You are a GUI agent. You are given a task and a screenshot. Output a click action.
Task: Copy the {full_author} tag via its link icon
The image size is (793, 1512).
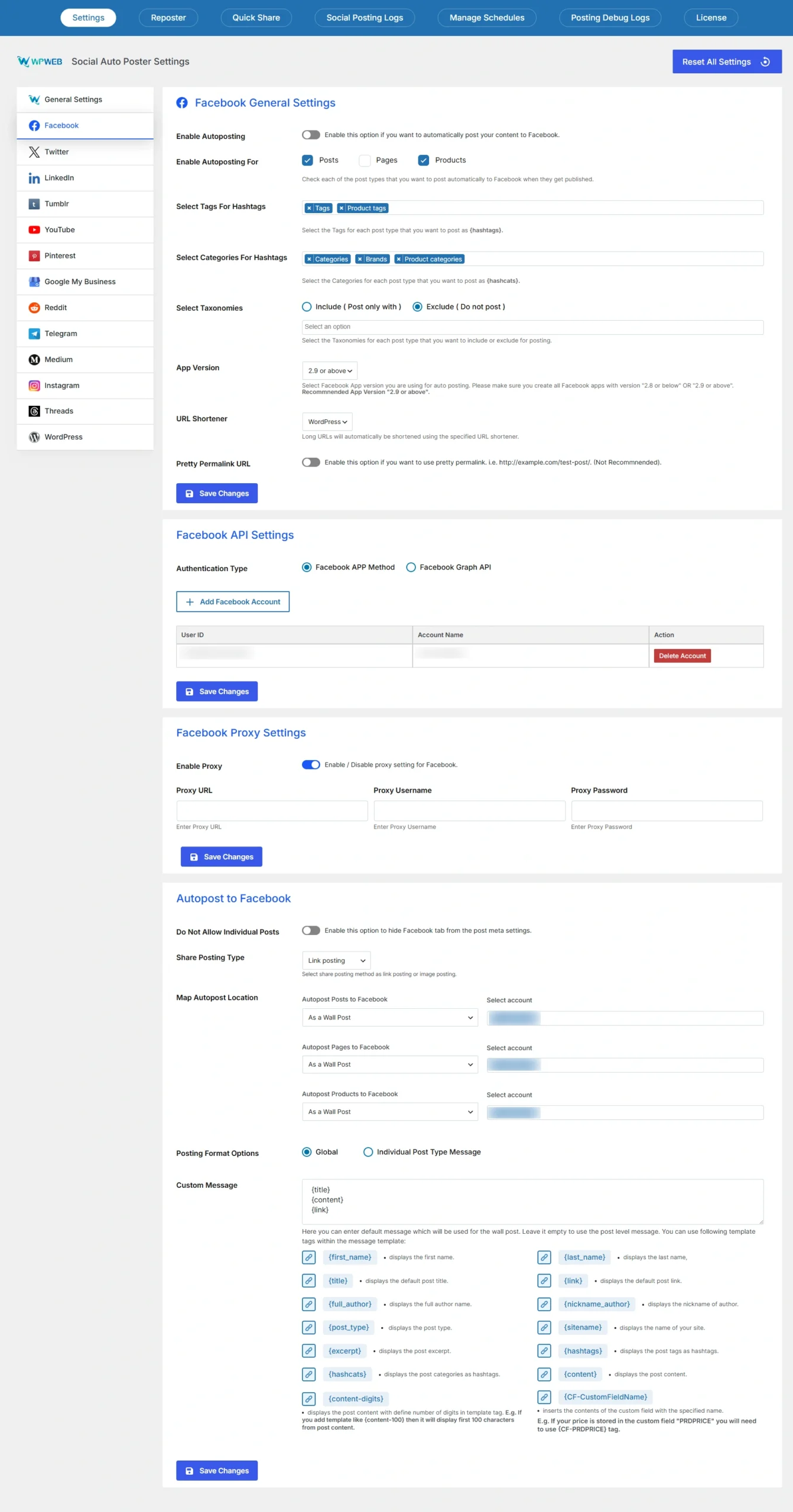point(308,1304)
